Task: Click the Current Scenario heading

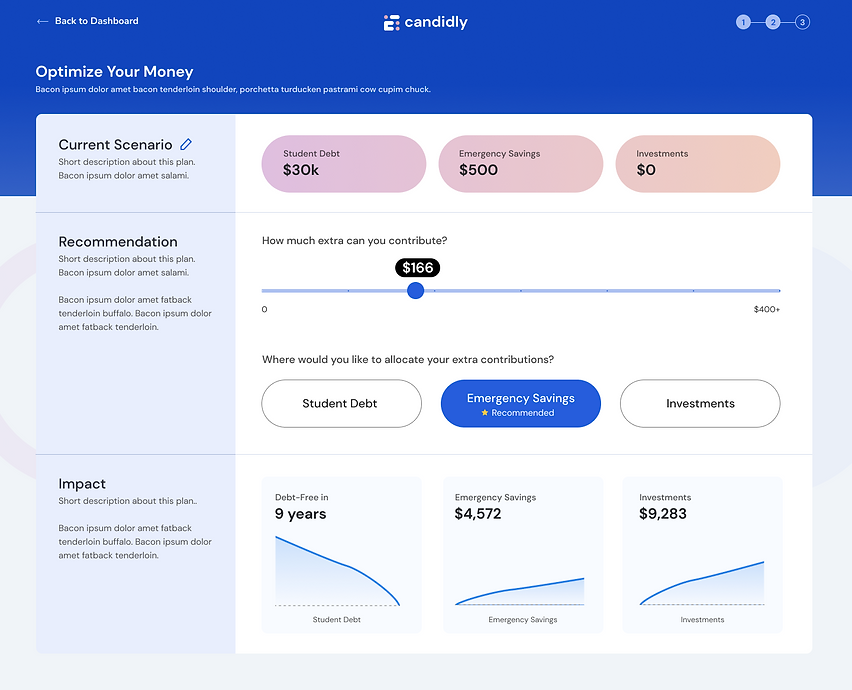Action: (115, 145)
